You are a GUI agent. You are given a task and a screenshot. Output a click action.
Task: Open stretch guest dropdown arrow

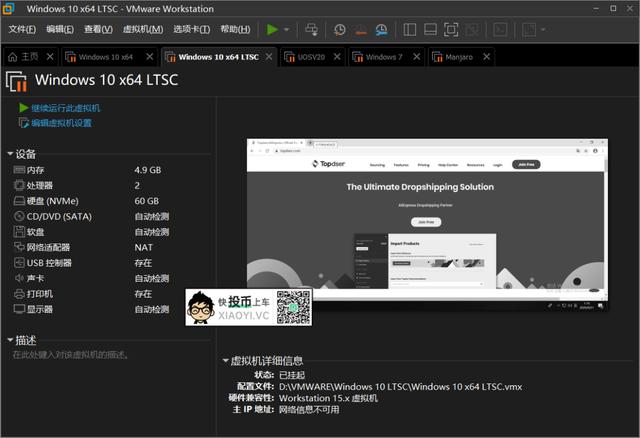click(x=543, y=29)
